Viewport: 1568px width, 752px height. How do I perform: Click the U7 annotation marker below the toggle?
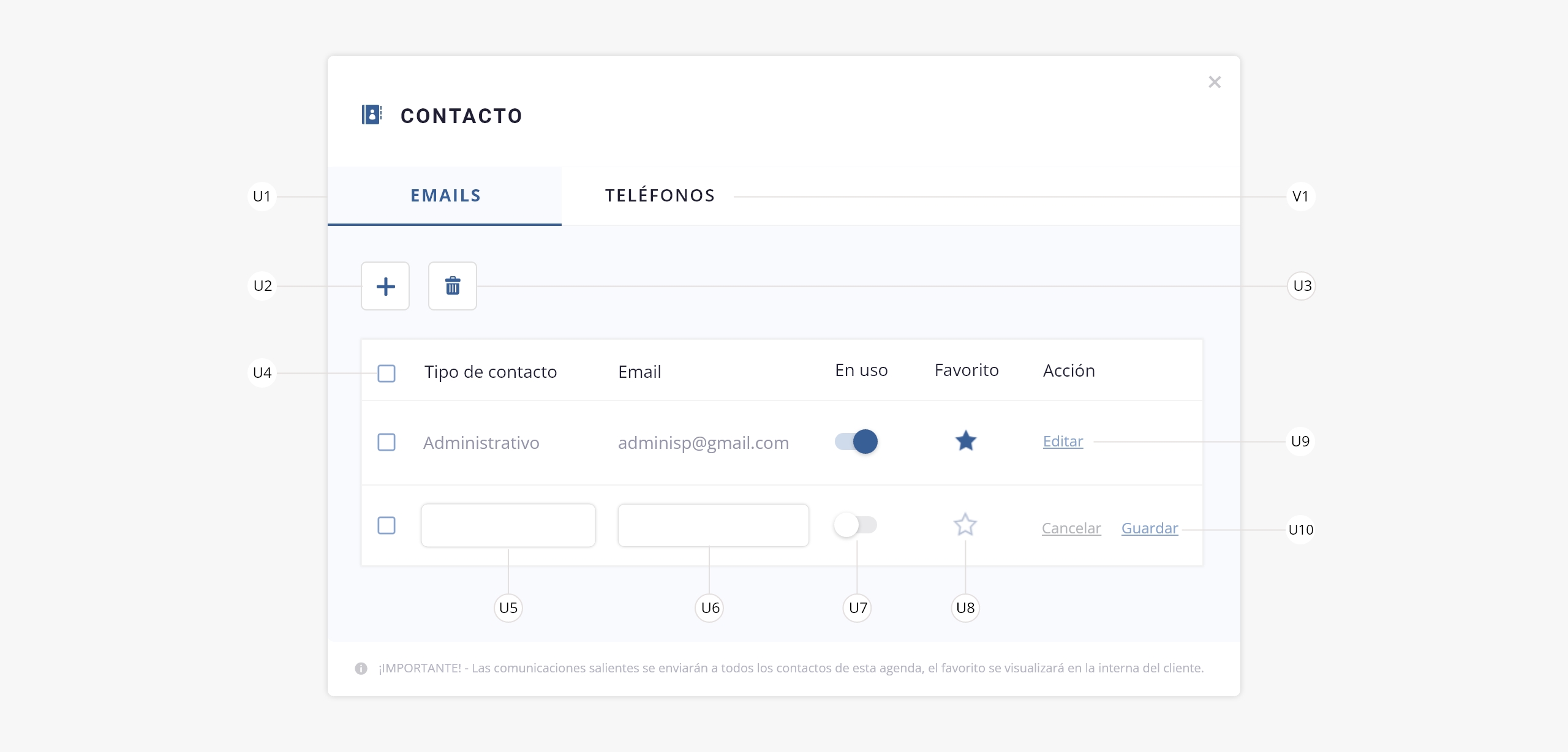tap(857, 607)
